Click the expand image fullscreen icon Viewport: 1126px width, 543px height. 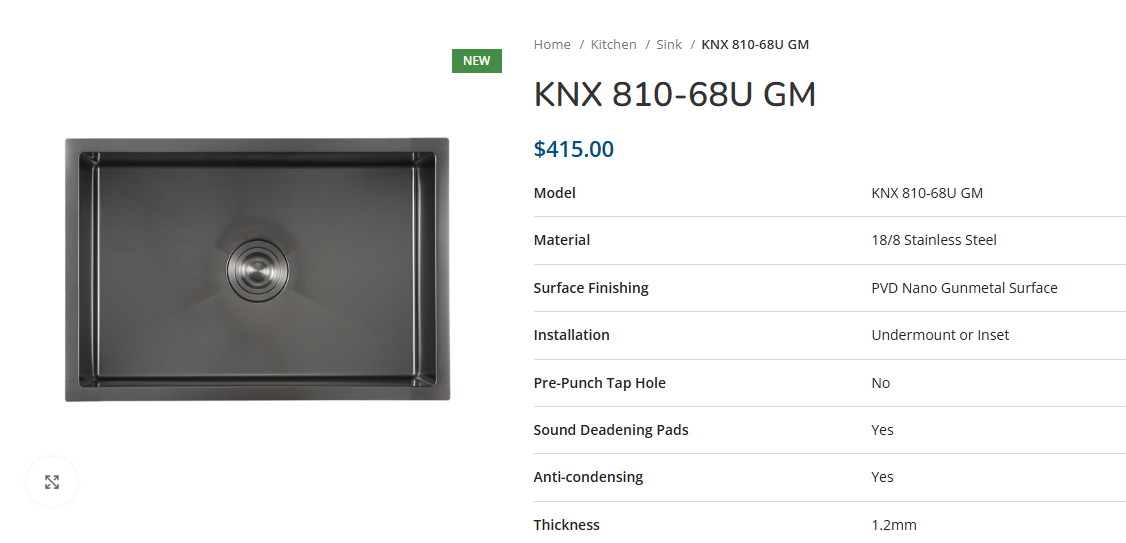[52, 482]
